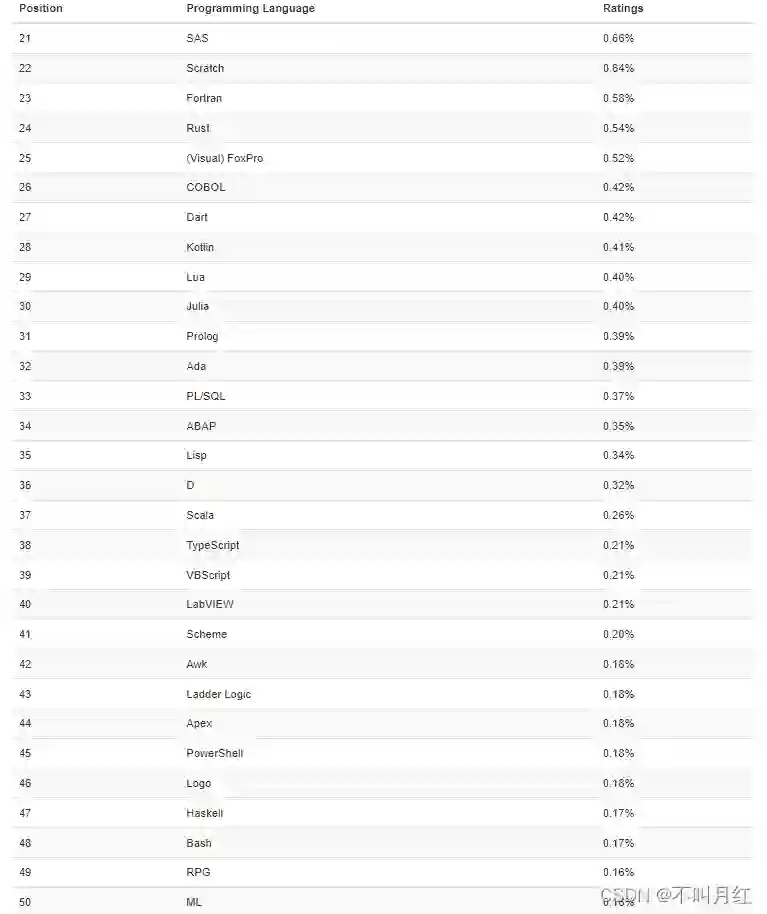This screenshot has height=914, width=767.
Task: Click the Haskell language cell
Action: pyautogui.click(x=205, y=814)
